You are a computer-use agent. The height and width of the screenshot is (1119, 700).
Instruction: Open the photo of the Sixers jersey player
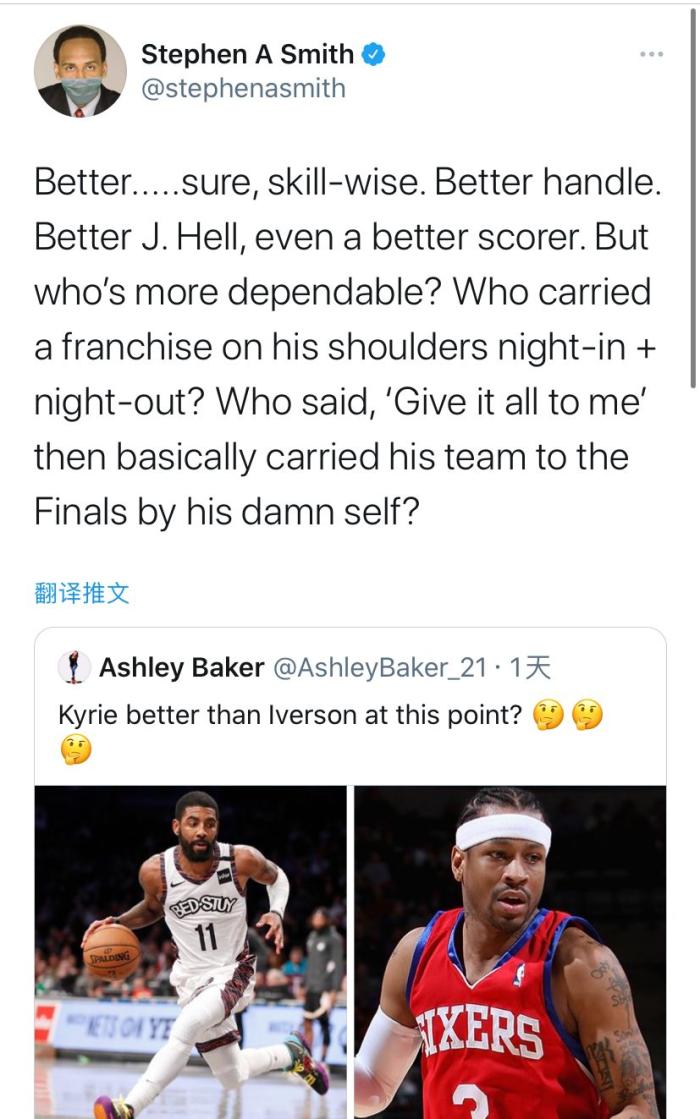click(x=510, y=951)
